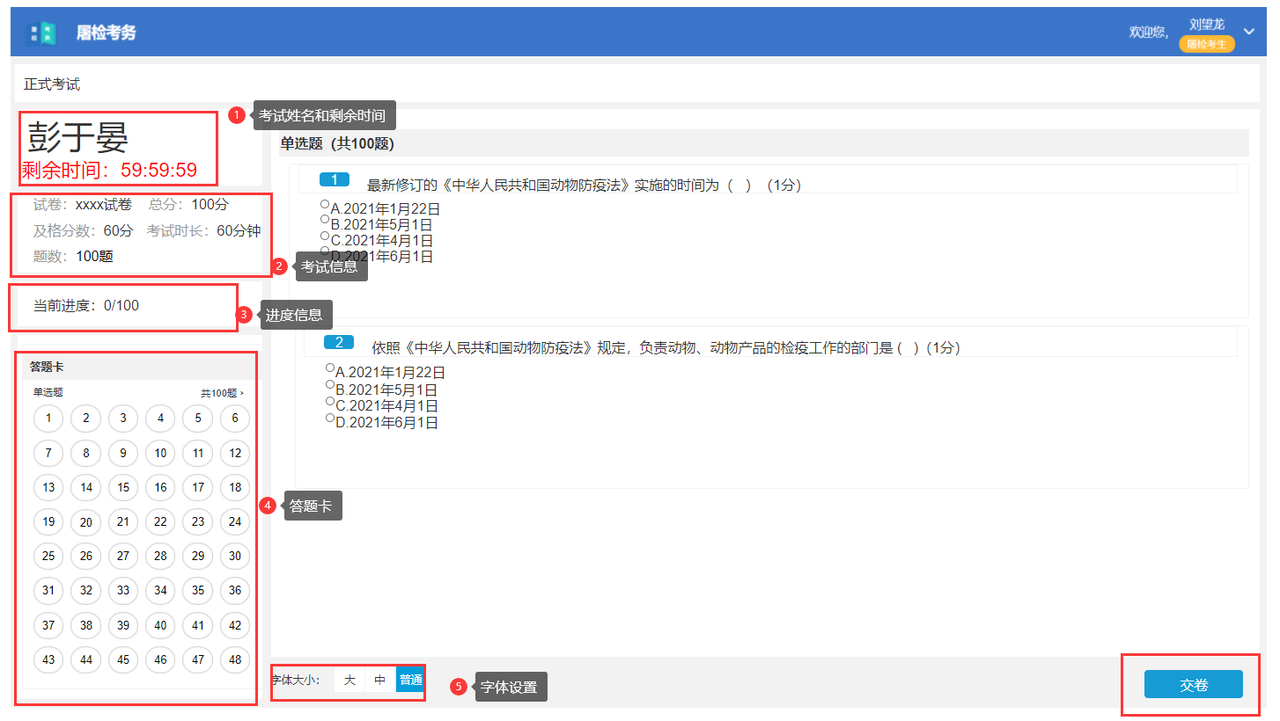Go to question 12 in answer card

(x=235, y=453)
